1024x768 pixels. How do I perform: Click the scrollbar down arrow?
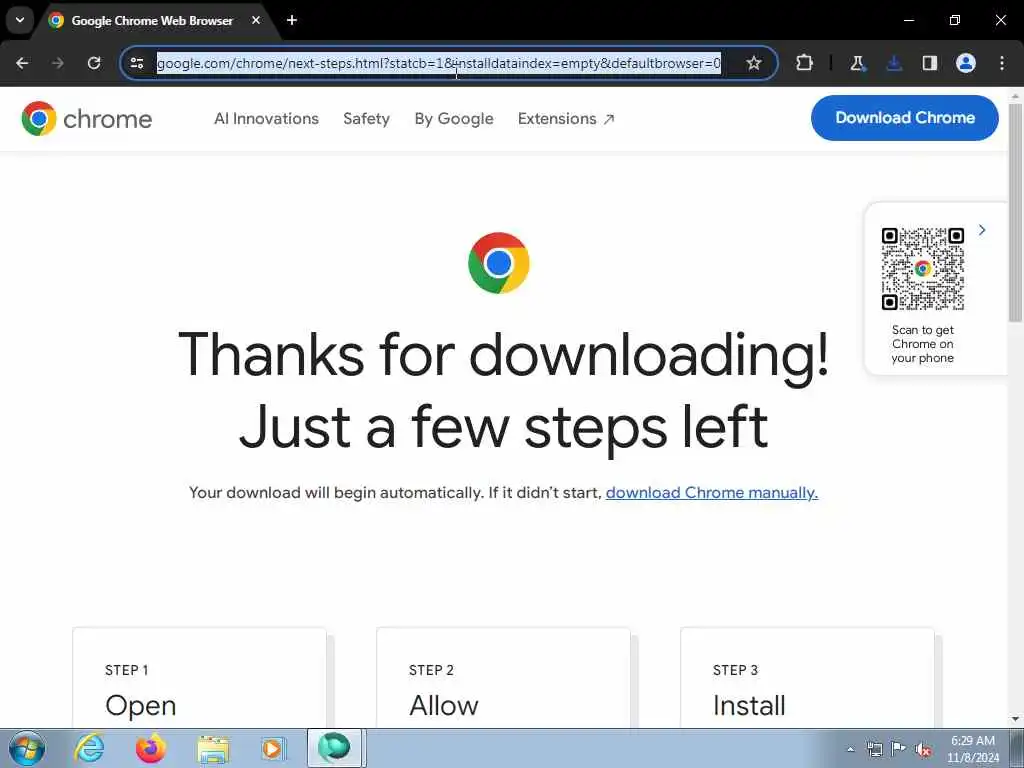[1016, 719]
